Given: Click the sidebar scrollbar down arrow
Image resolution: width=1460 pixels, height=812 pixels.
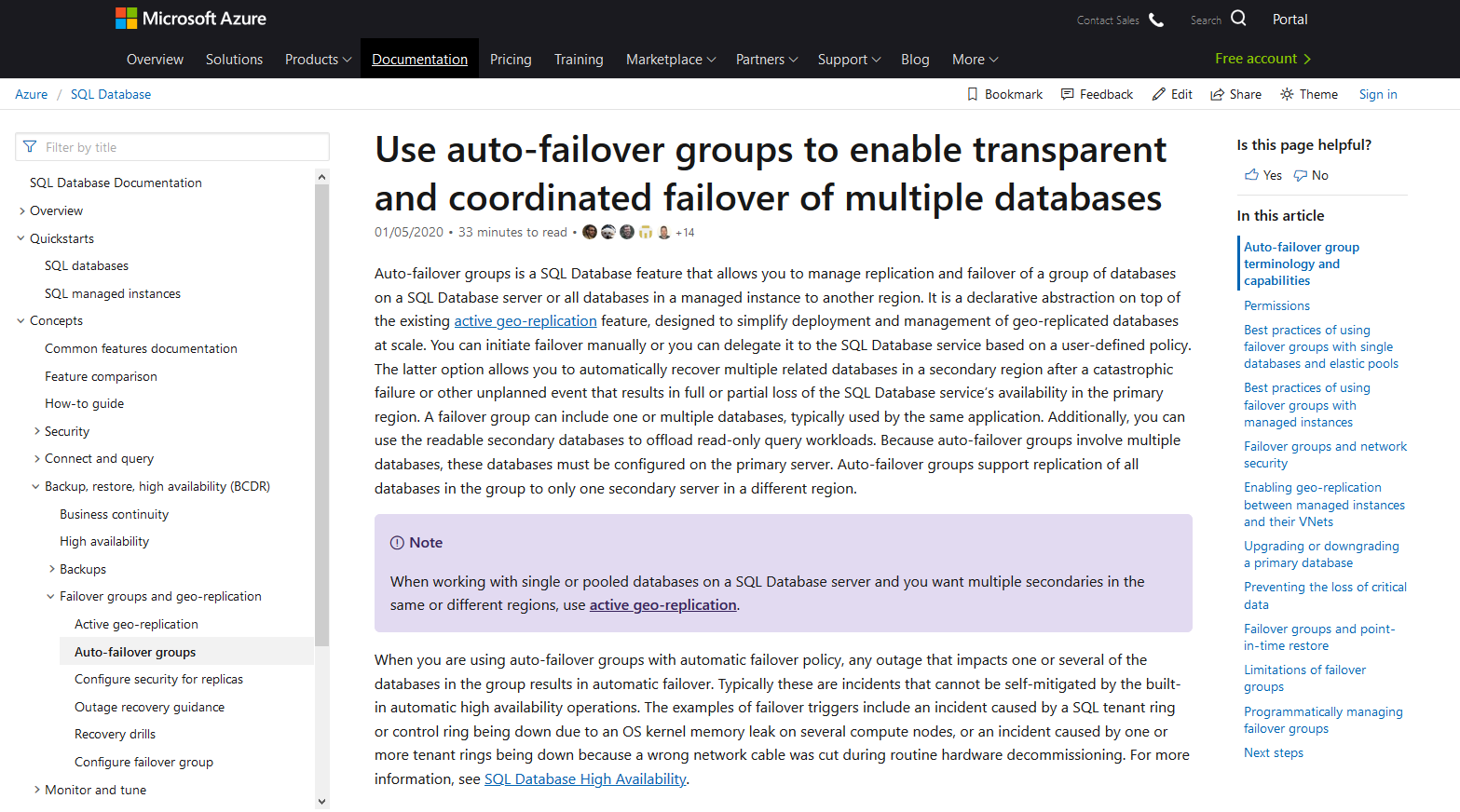Looking at the screenshot, I should click(322, 801).
